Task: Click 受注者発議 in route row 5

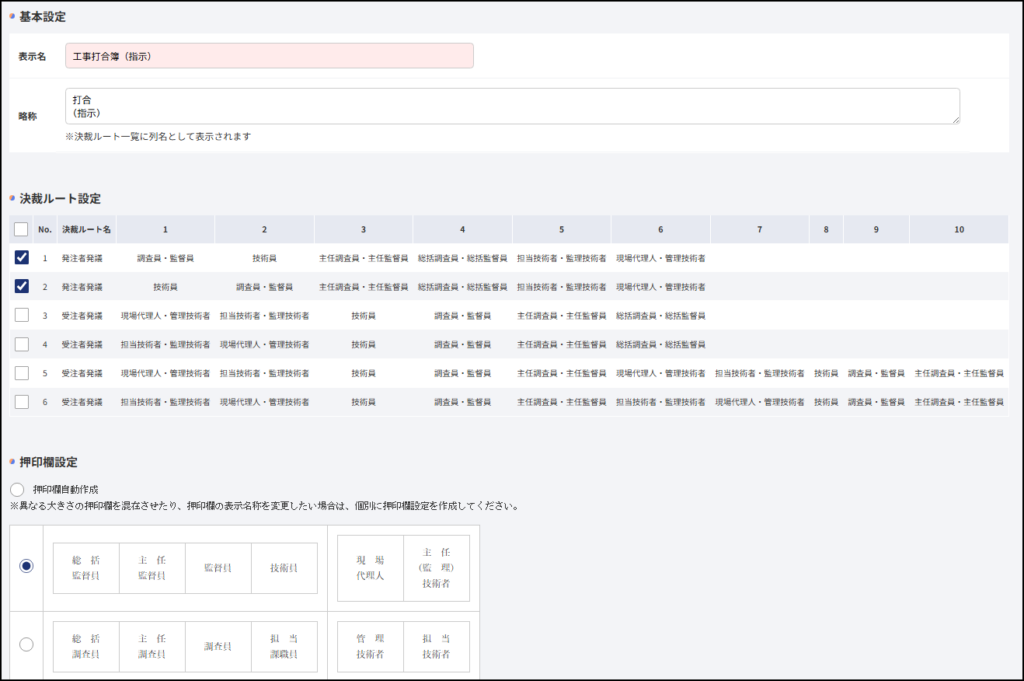Action: (82, 373)
